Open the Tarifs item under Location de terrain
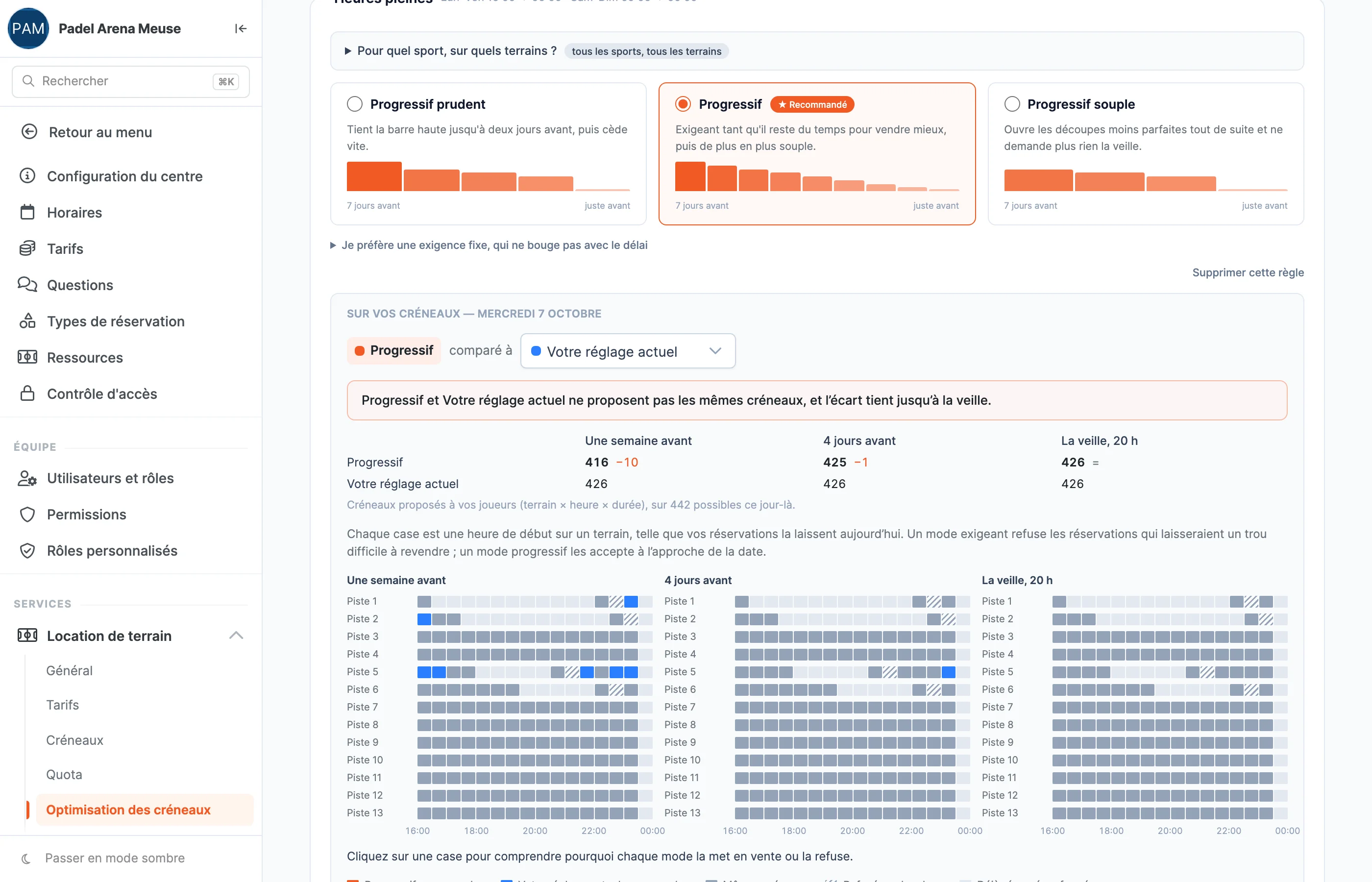 62,705
